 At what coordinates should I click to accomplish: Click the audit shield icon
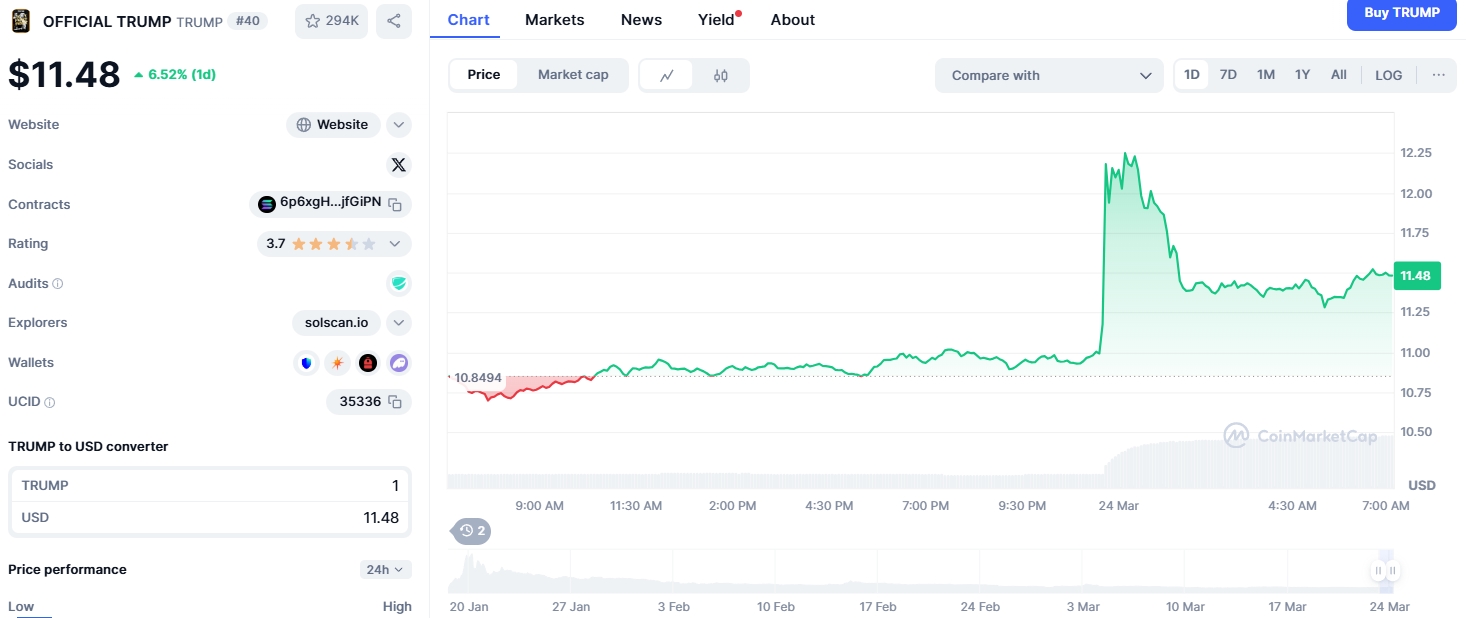tap(399, 284)
